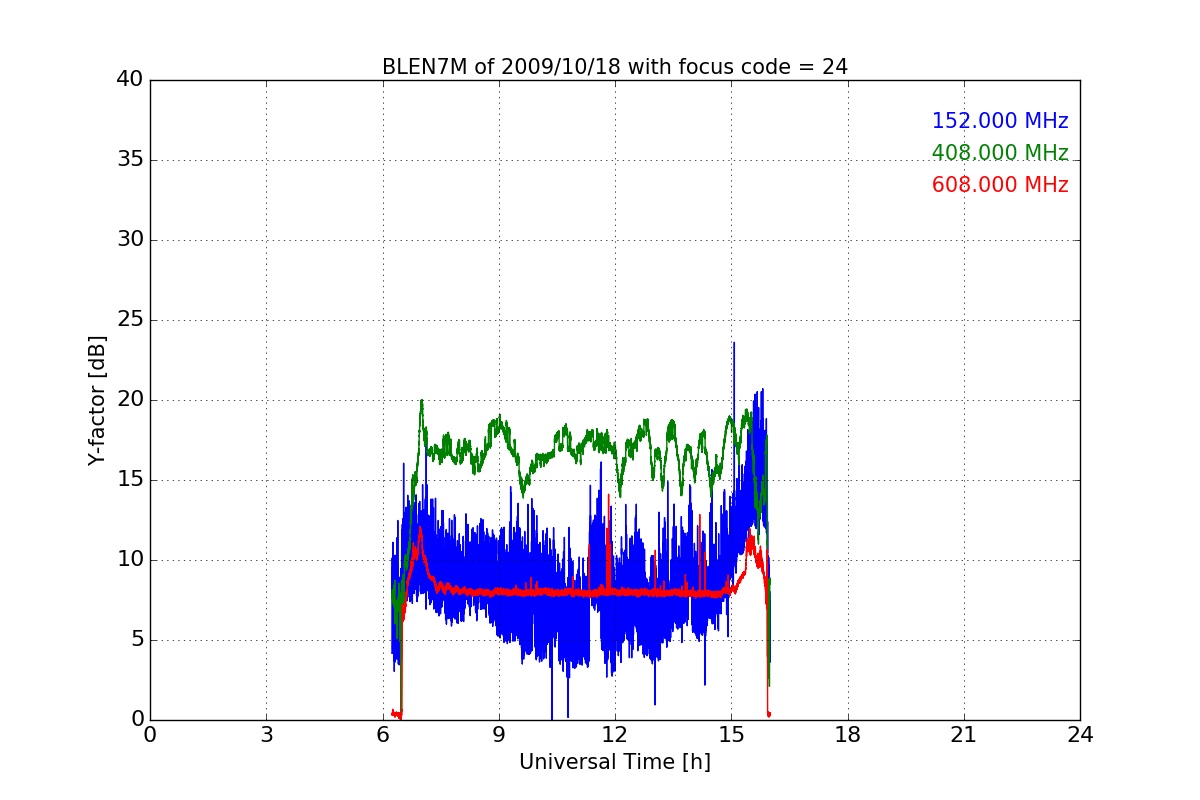Click the plot title BLEN7M of 2009/10/18
This screenshot has height=800, width=1200.
pyautogui.click(x=614, y=67)
